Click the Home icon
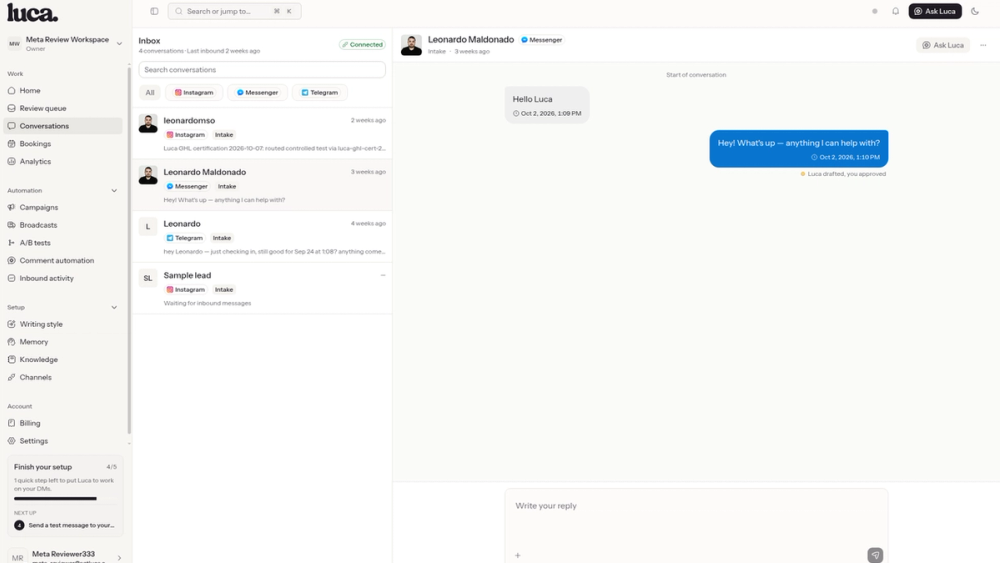Image resolution: width=1000 pixels, height=563 pixels. (11, 91)
